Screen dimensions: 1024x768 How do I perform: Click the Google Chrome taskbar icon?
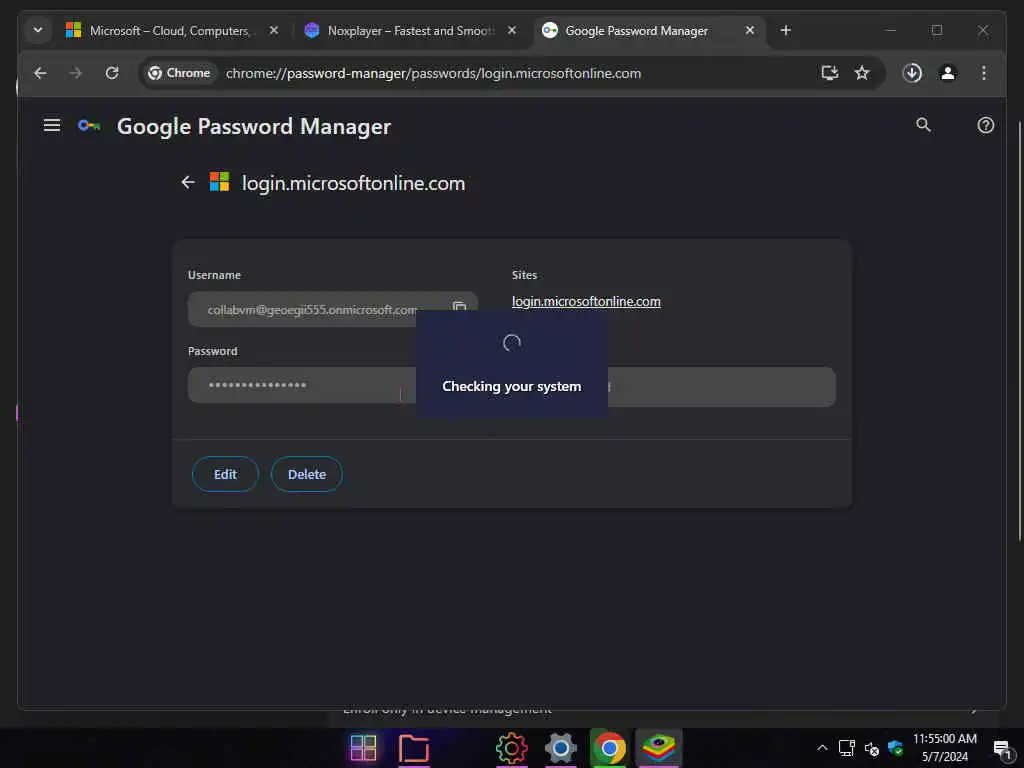tap(609, 748)
